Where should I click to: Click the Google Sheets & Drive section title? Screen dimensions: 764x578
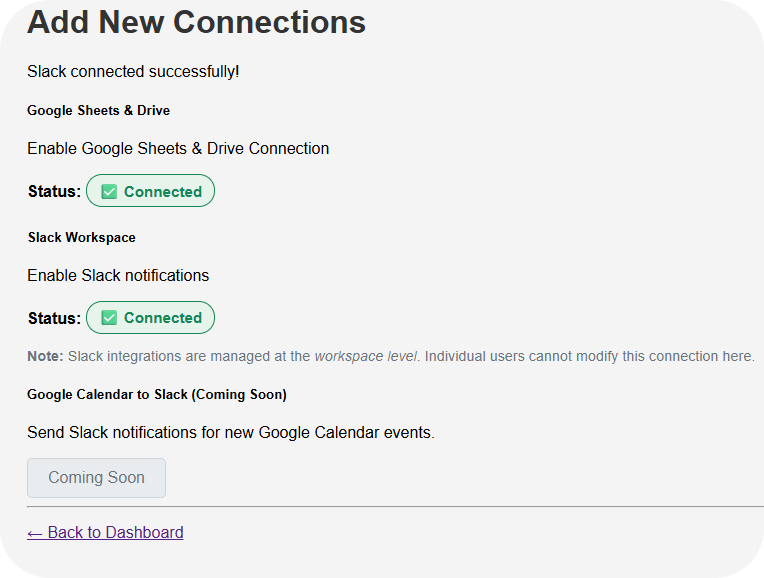pos(98,111)
